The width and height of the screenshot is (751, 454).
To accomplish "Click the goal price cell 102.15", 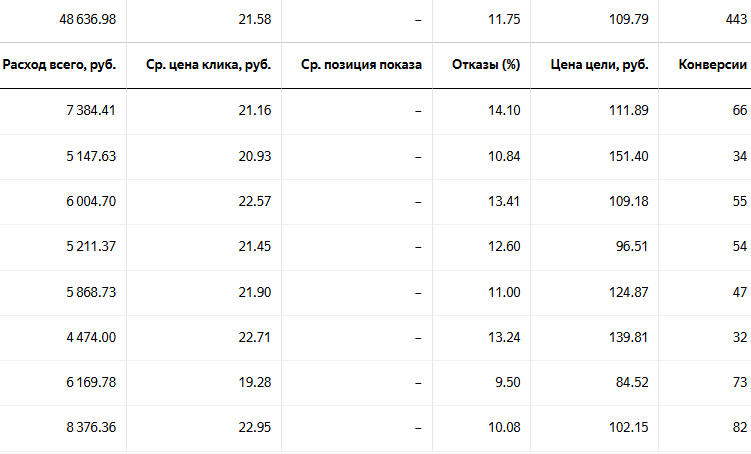I will coord(628,428).
